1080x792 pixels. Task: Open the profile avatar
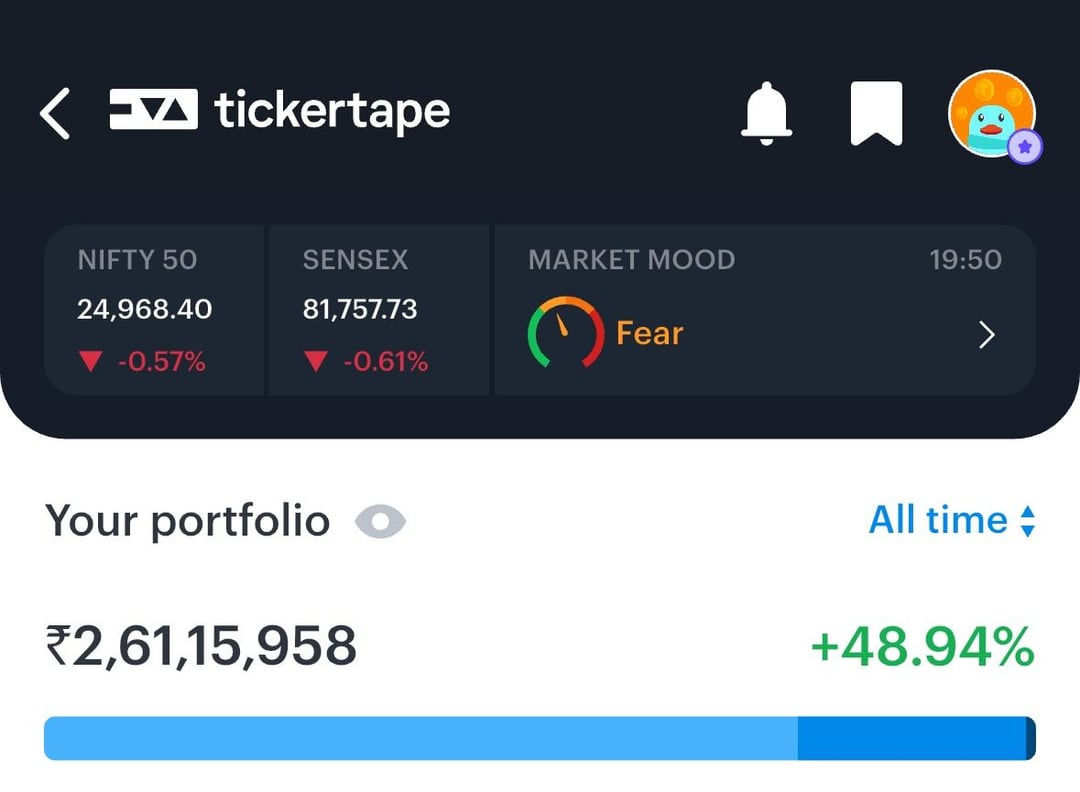pos(990,113)
